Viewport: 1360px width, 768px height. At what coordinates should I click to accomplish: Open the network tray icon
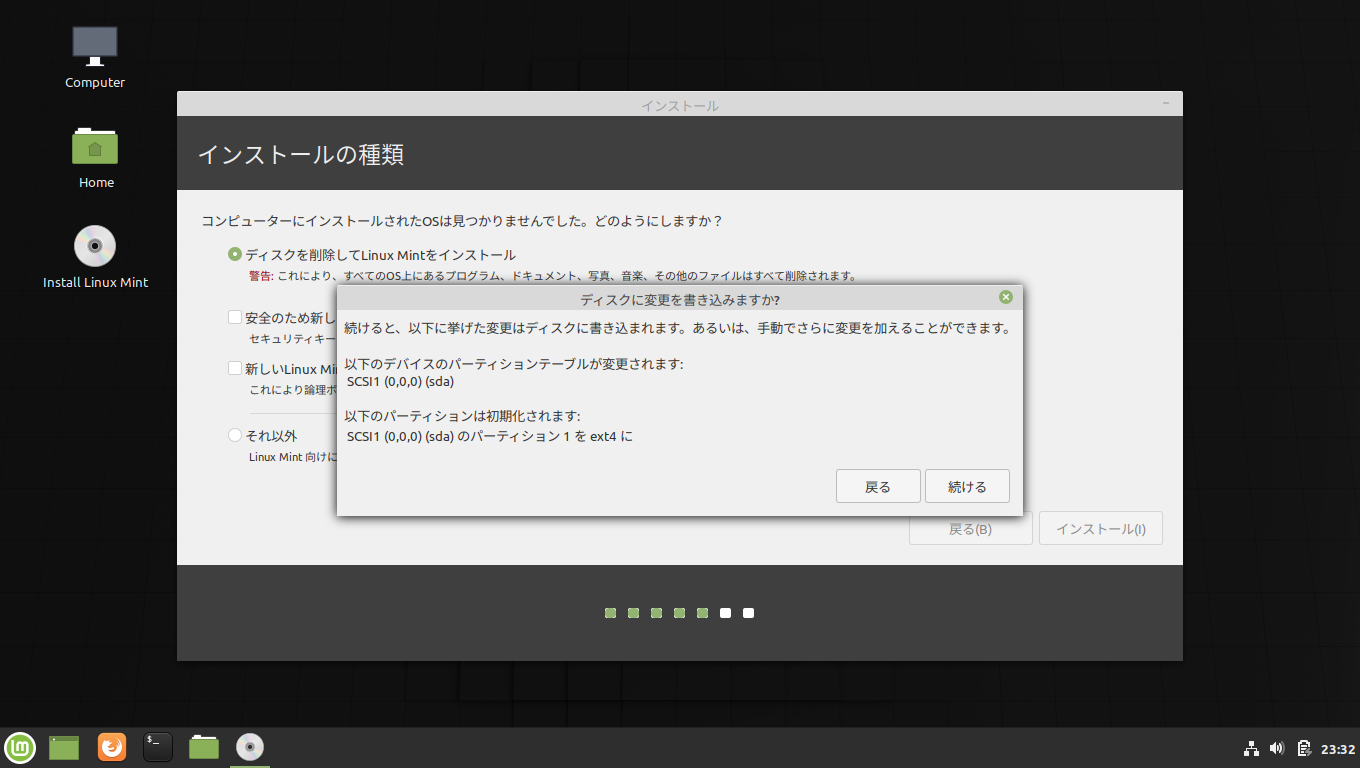(1251, 748)
